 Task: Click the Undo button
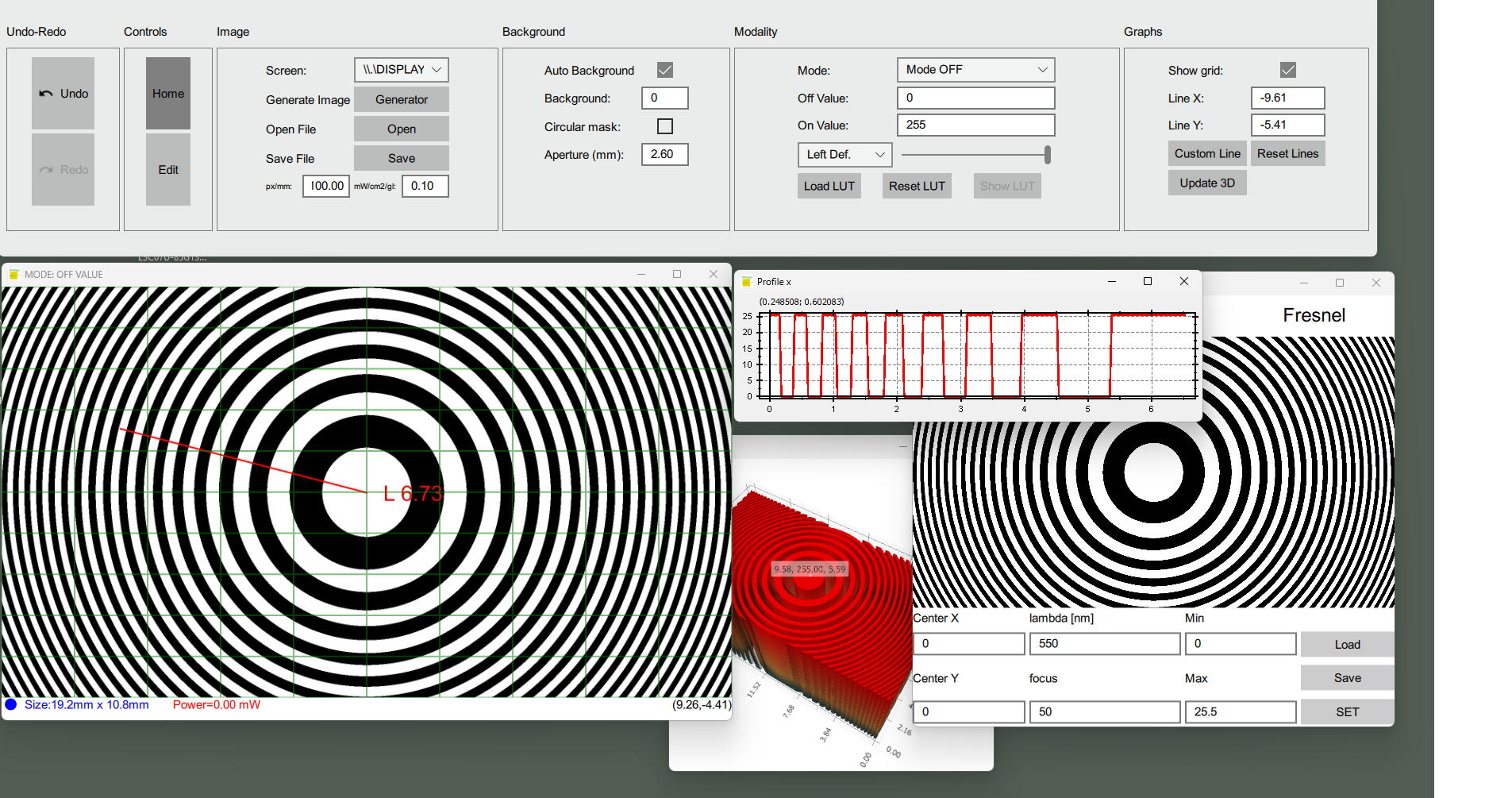pos(63,93)
